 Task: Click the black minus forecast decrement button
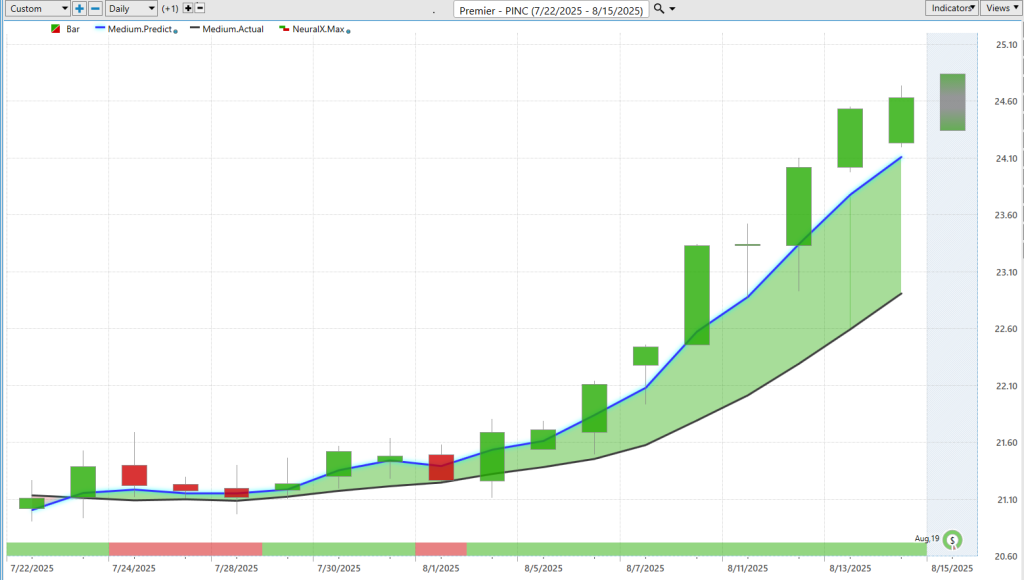pos(201,8)
